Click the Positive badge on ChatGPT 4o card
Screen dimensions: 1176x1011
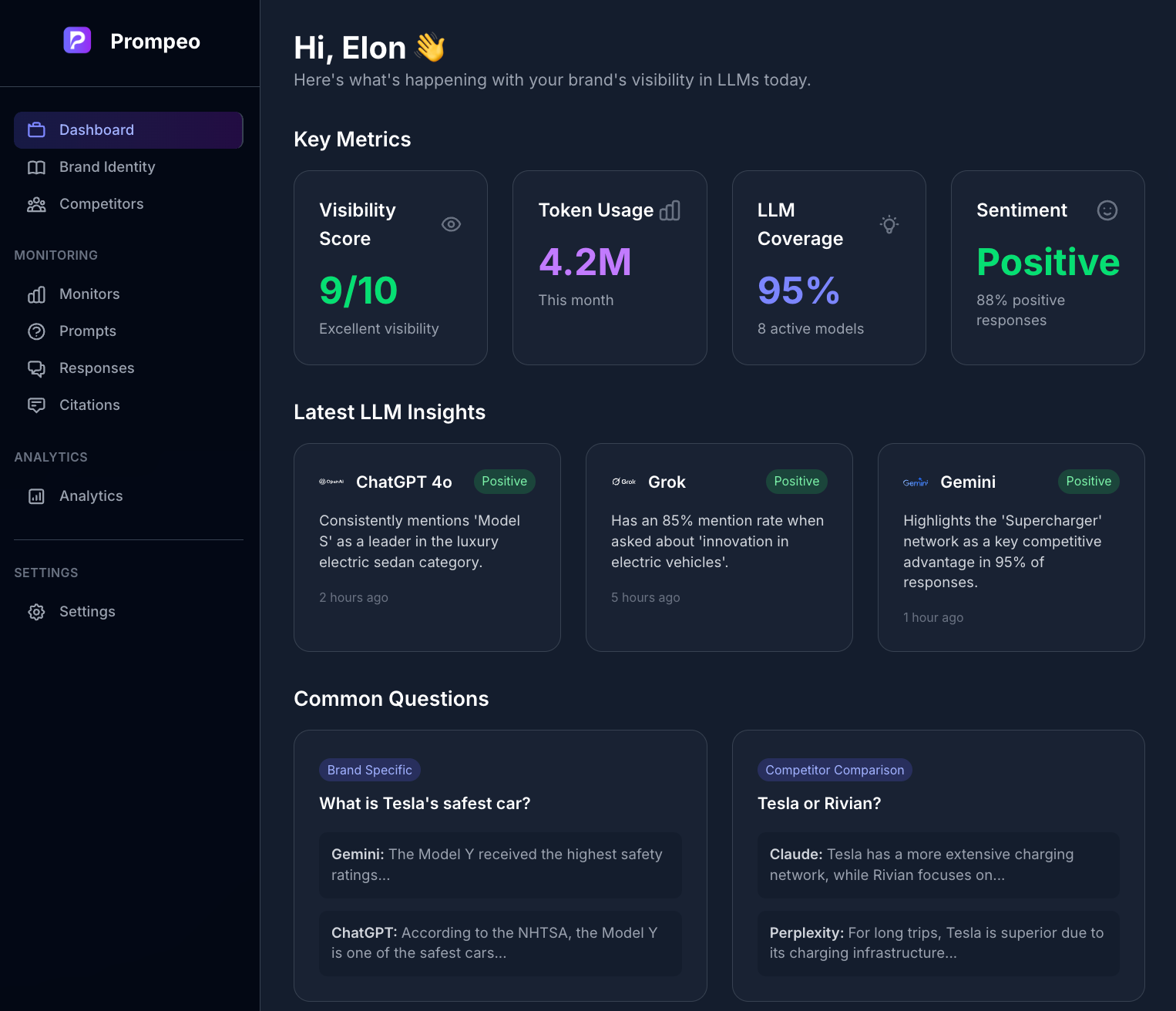(x=505, y=482)
